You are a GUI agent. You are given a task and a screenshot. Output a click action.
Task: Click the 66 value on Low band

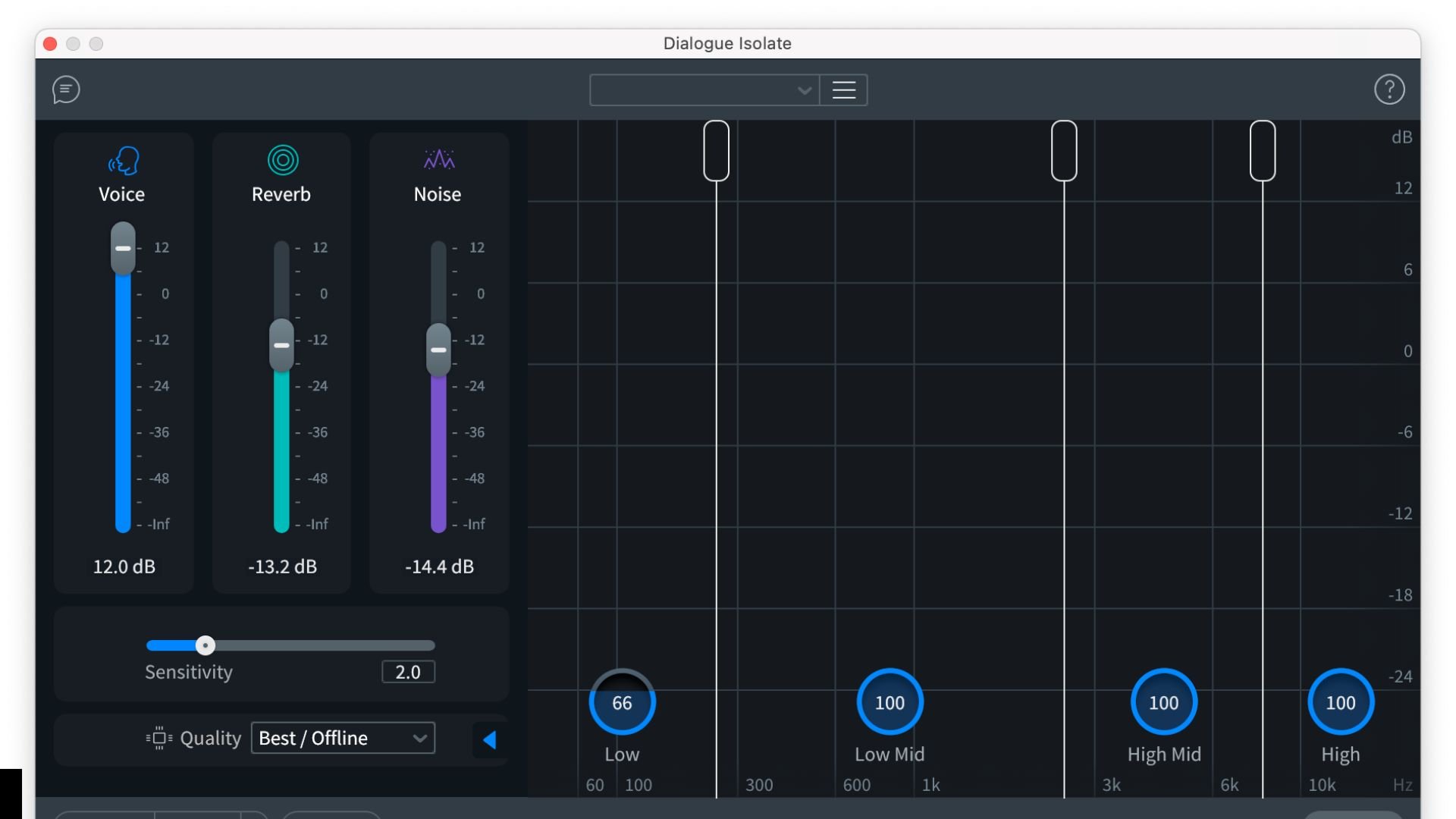[622, 702]
